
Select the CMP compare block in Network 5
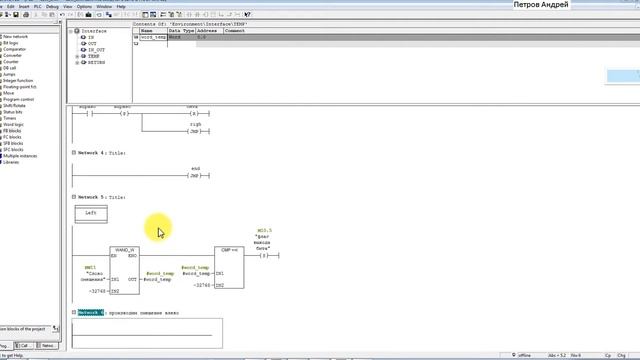[x=229, y=268]
